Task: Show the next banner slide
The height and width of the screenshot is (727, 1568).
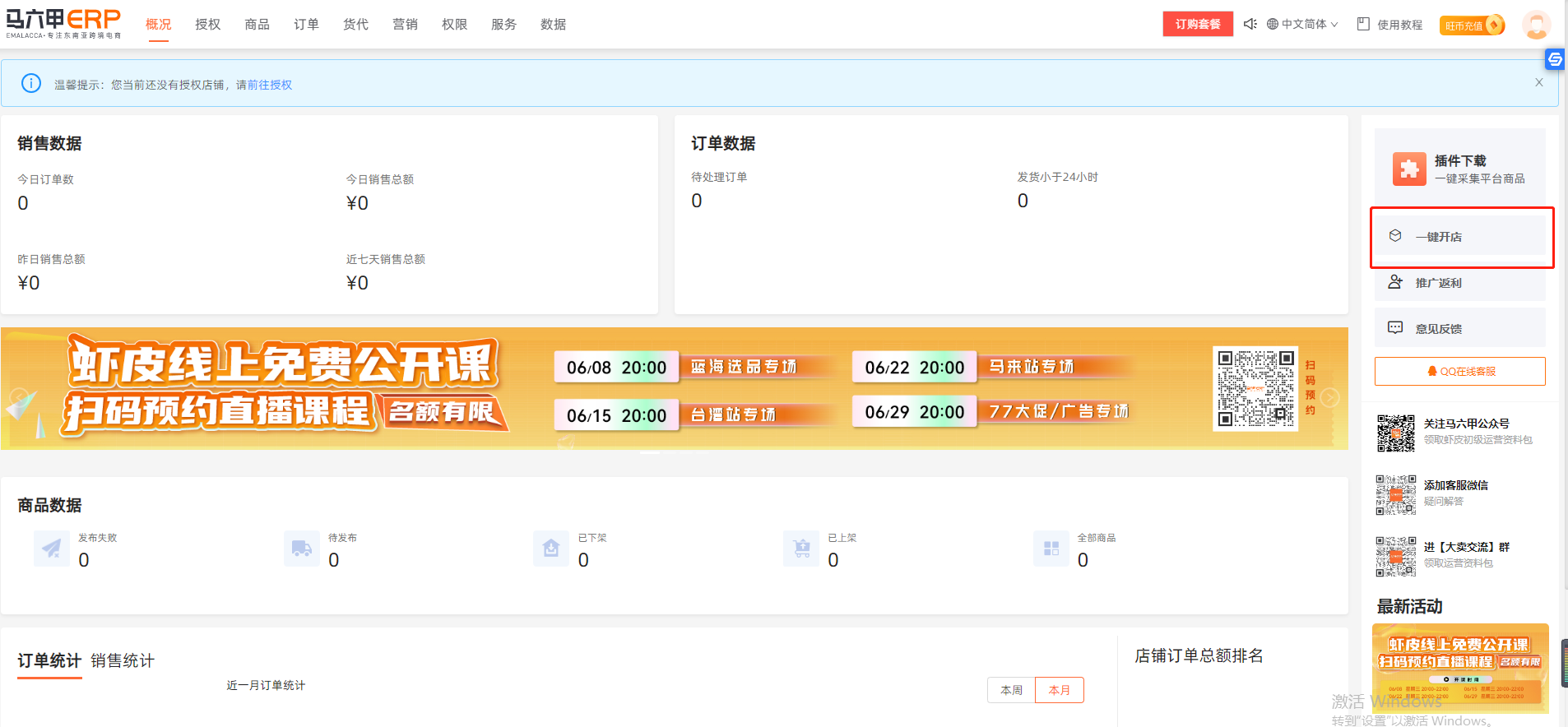Action: click(1330, 398)
